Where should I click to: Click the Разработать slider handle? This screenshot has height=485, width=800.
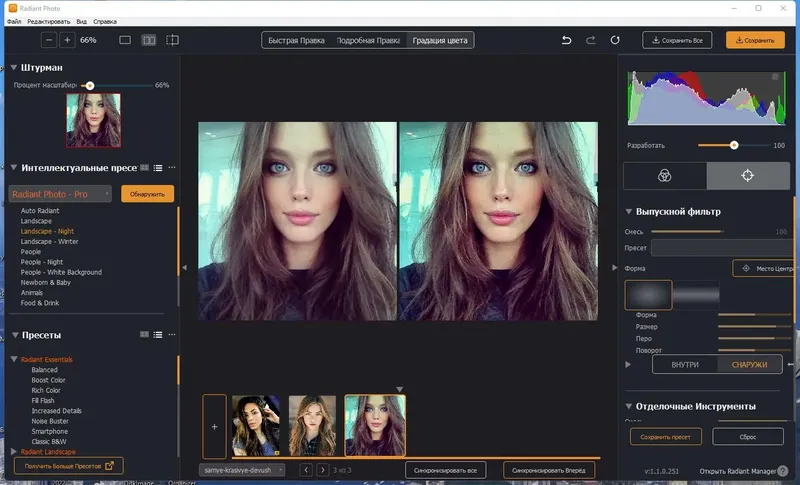click(734, 145)
